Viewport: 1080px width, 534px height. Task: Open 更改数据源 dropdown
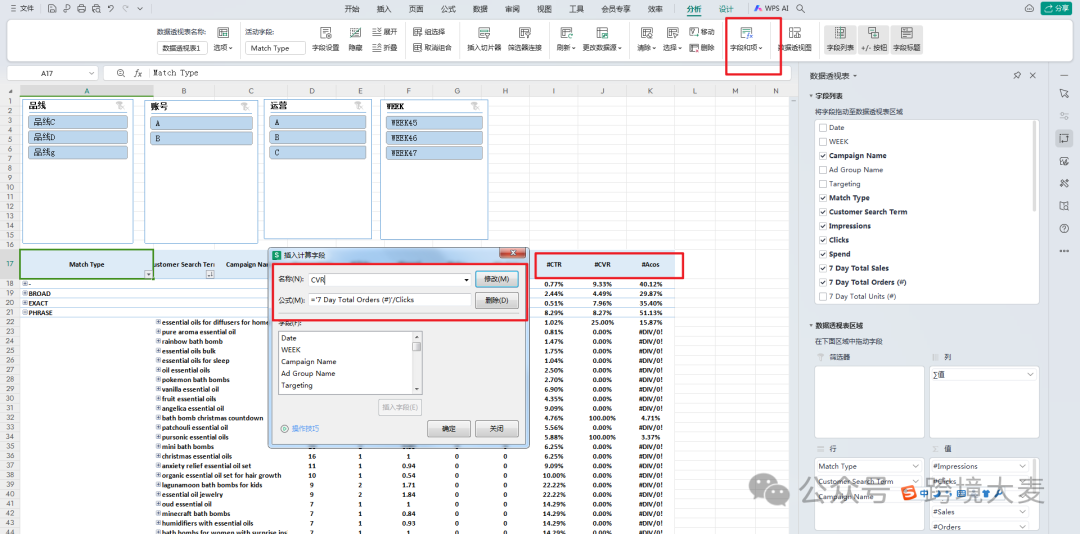pos(602,48)
